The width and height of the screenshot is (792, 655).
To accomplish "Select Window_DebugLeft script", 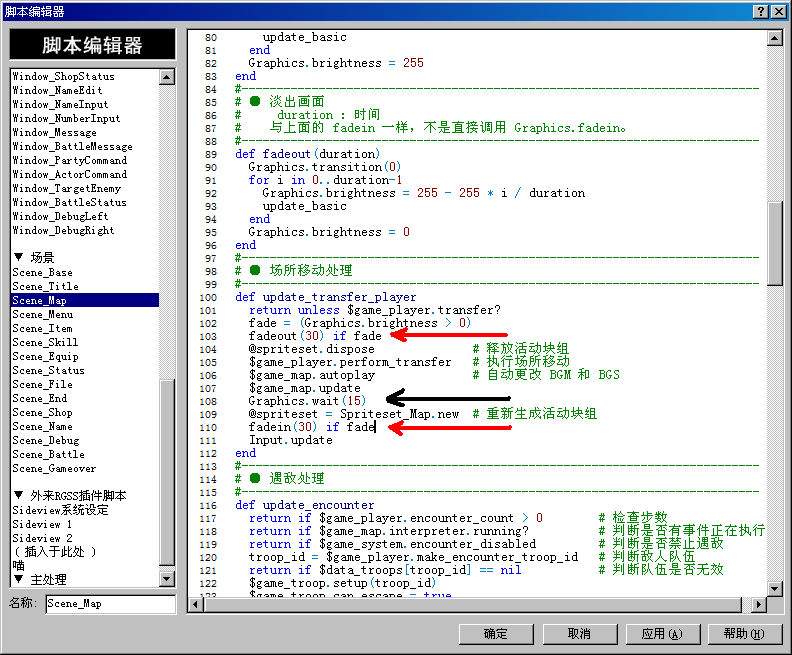I will tap(60, 217).
